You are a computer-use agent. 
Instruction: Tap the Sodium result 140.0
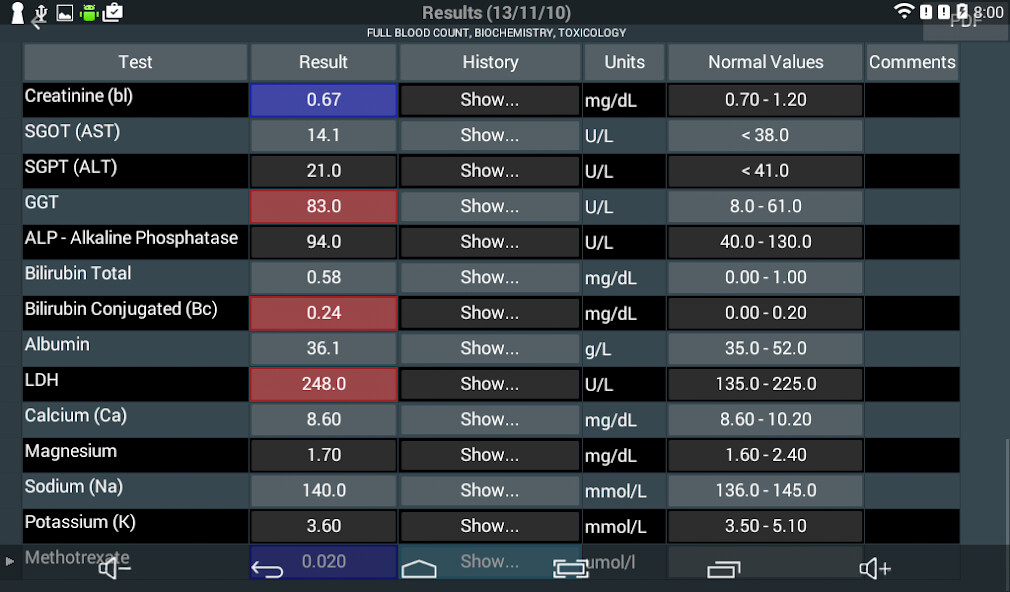(x=323, y=490)
